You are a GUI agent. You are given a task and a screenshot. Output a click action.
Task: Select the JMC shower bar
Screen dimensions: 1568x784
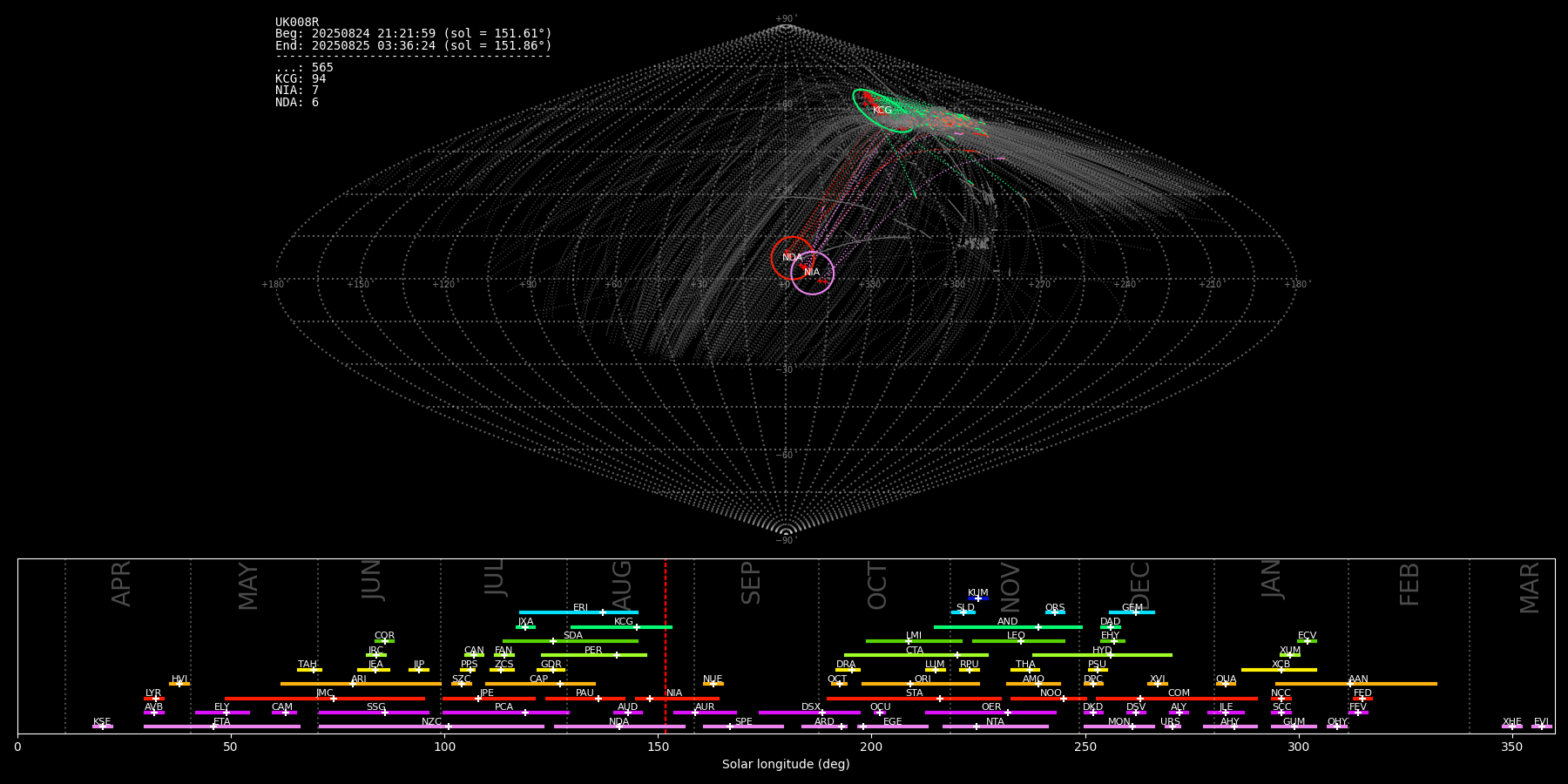[x=325, y=698]
